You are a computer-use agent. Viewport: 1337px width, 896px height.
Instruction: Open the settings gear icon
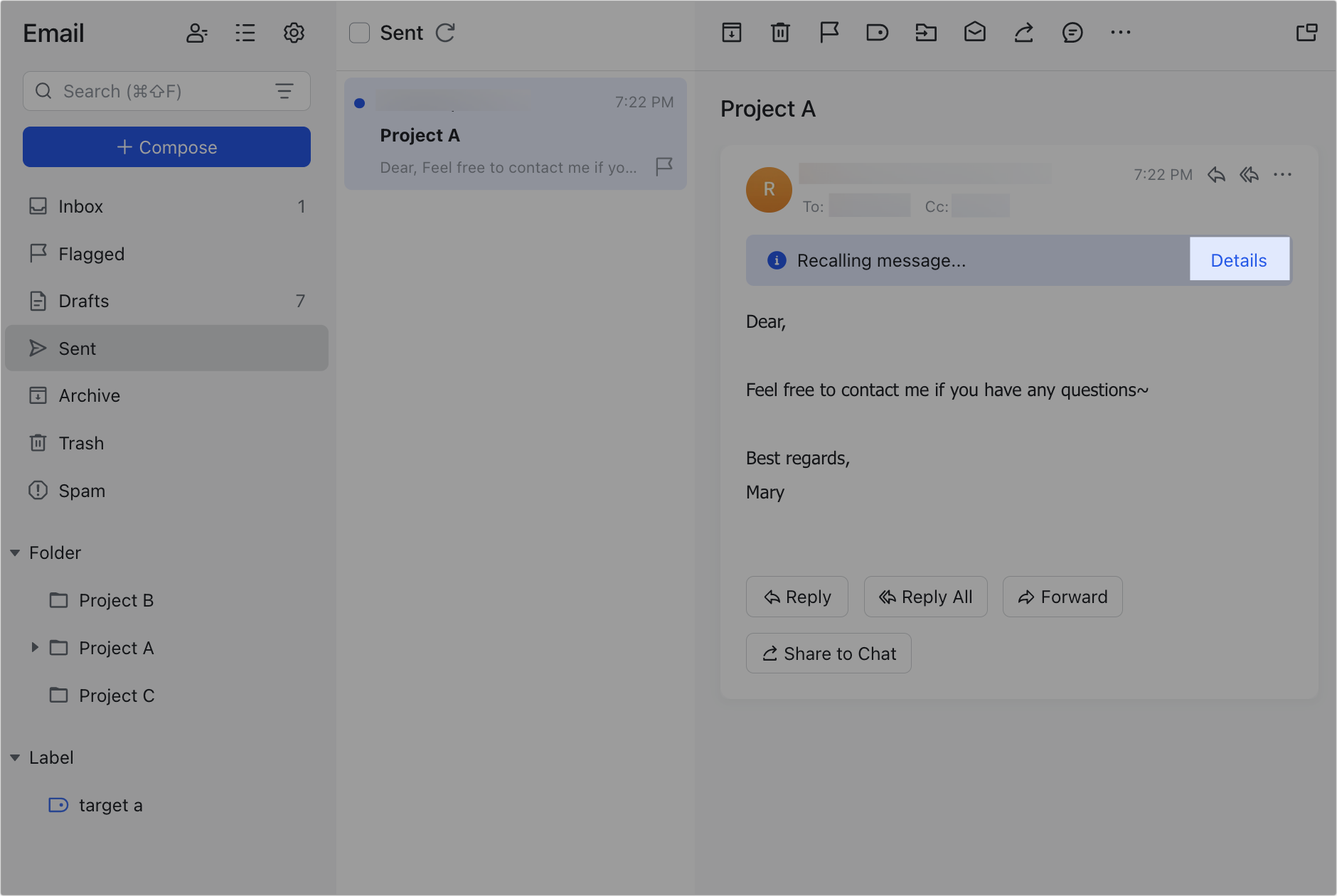[x=294, y=33]
